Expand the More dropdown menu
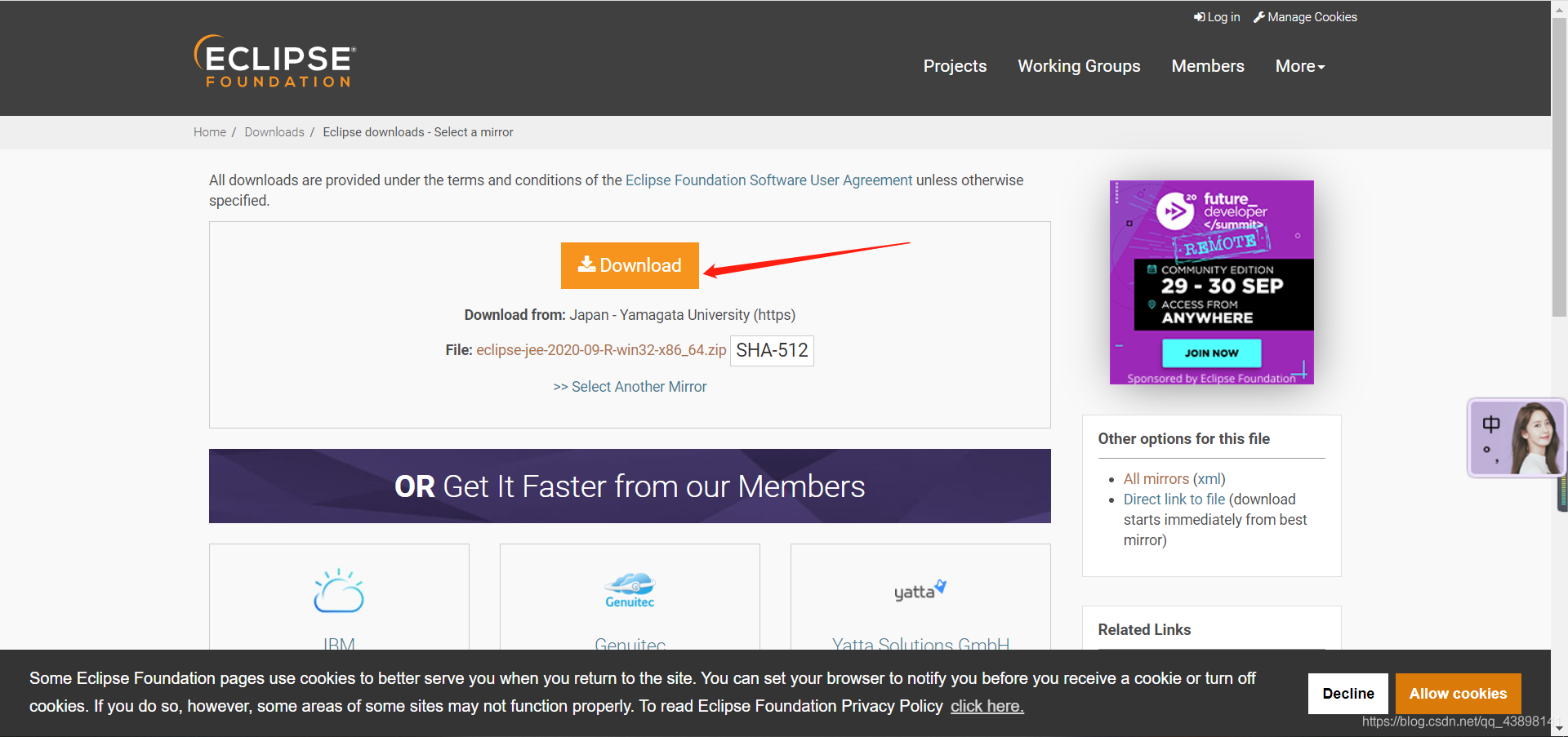Viewport: 1568px width, 737px height. coord(1300,66)
